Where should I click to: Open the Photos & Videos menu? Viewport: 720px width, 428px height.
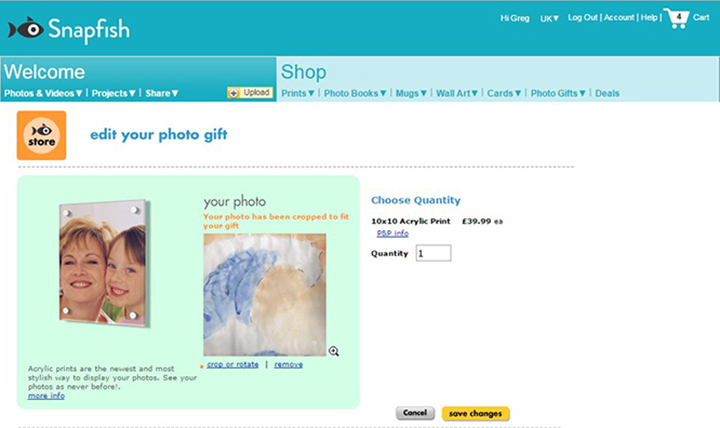[43, 93]
